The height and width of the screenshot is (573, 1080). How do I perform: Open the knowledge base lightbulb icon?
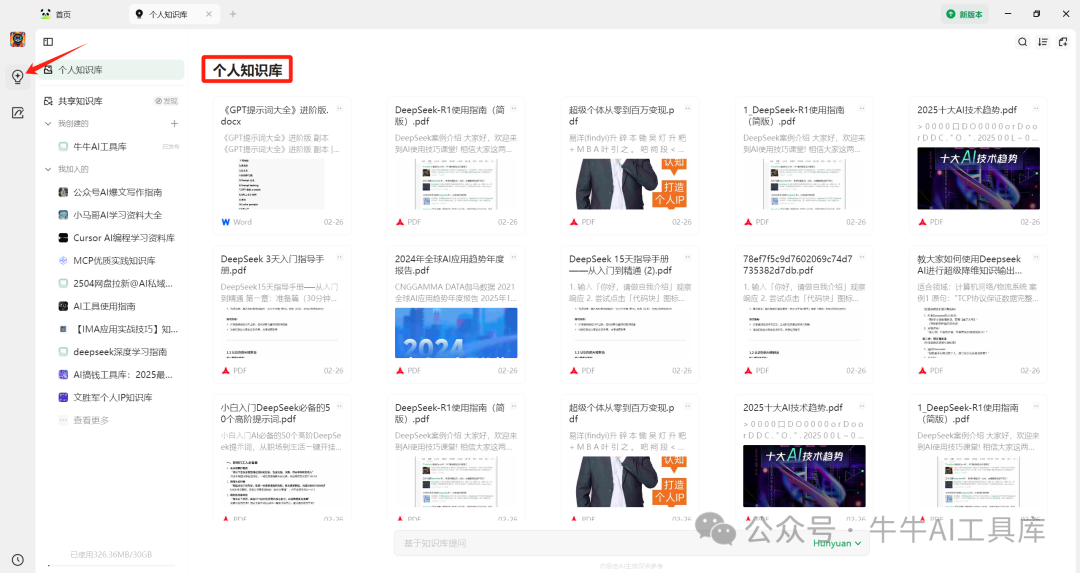(x=18, y=76)
